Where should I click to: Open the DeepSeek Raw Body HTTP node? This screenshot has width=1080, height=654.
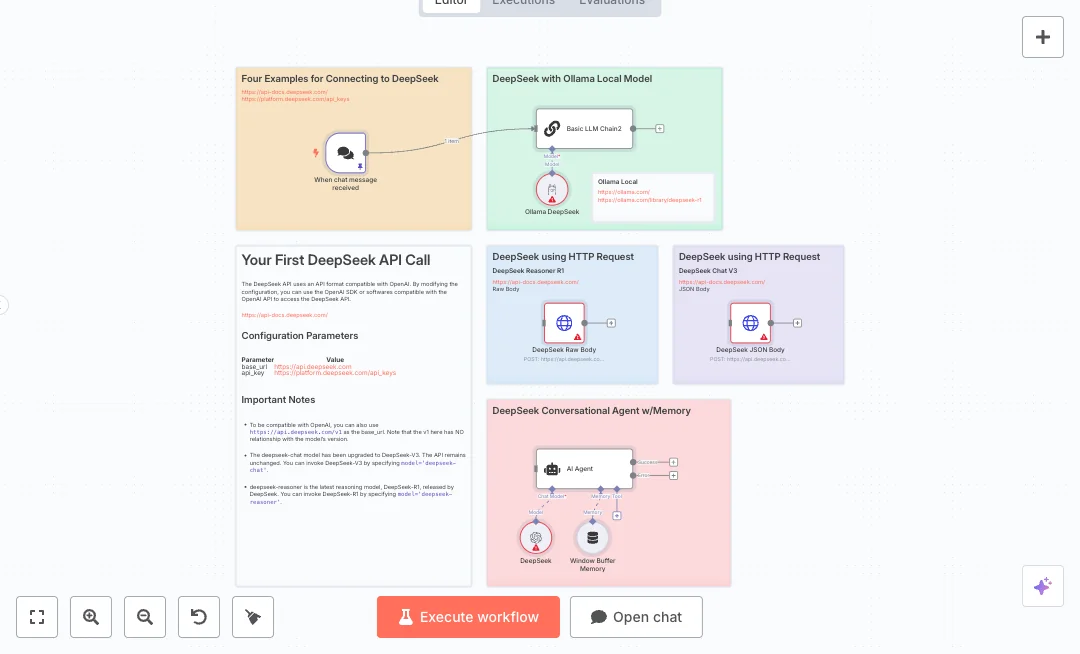(564, 323)
